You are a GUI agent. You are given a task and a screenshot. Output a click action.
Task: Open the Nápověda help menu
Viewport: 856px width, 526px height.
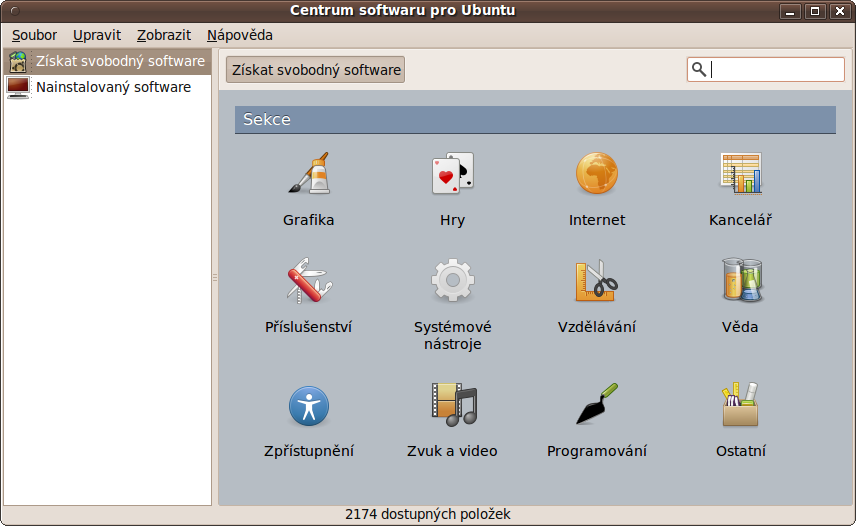click(240, 35)
